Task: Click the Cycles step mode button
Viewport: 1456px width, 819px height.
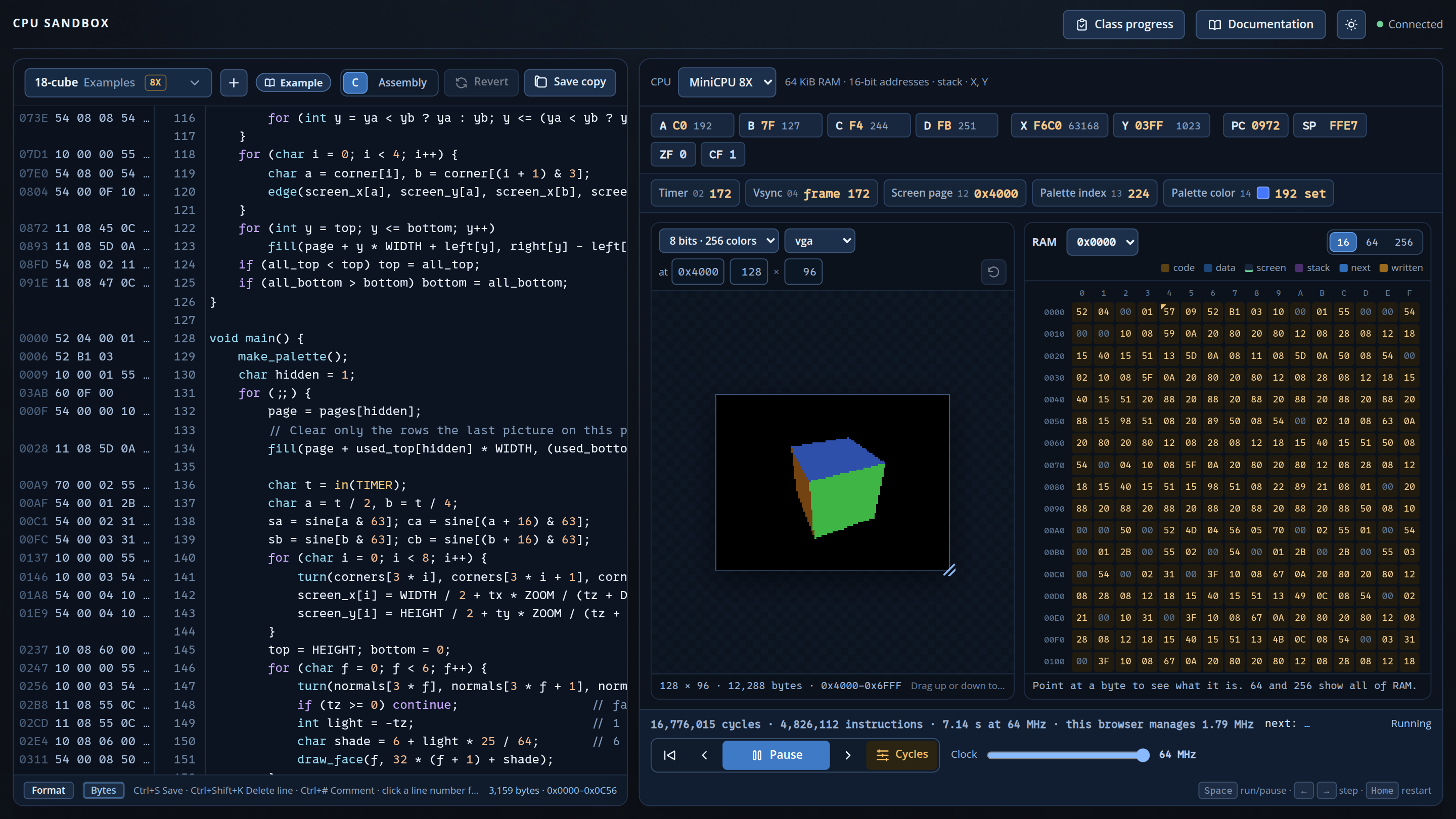Action: (x=901, y=755)
